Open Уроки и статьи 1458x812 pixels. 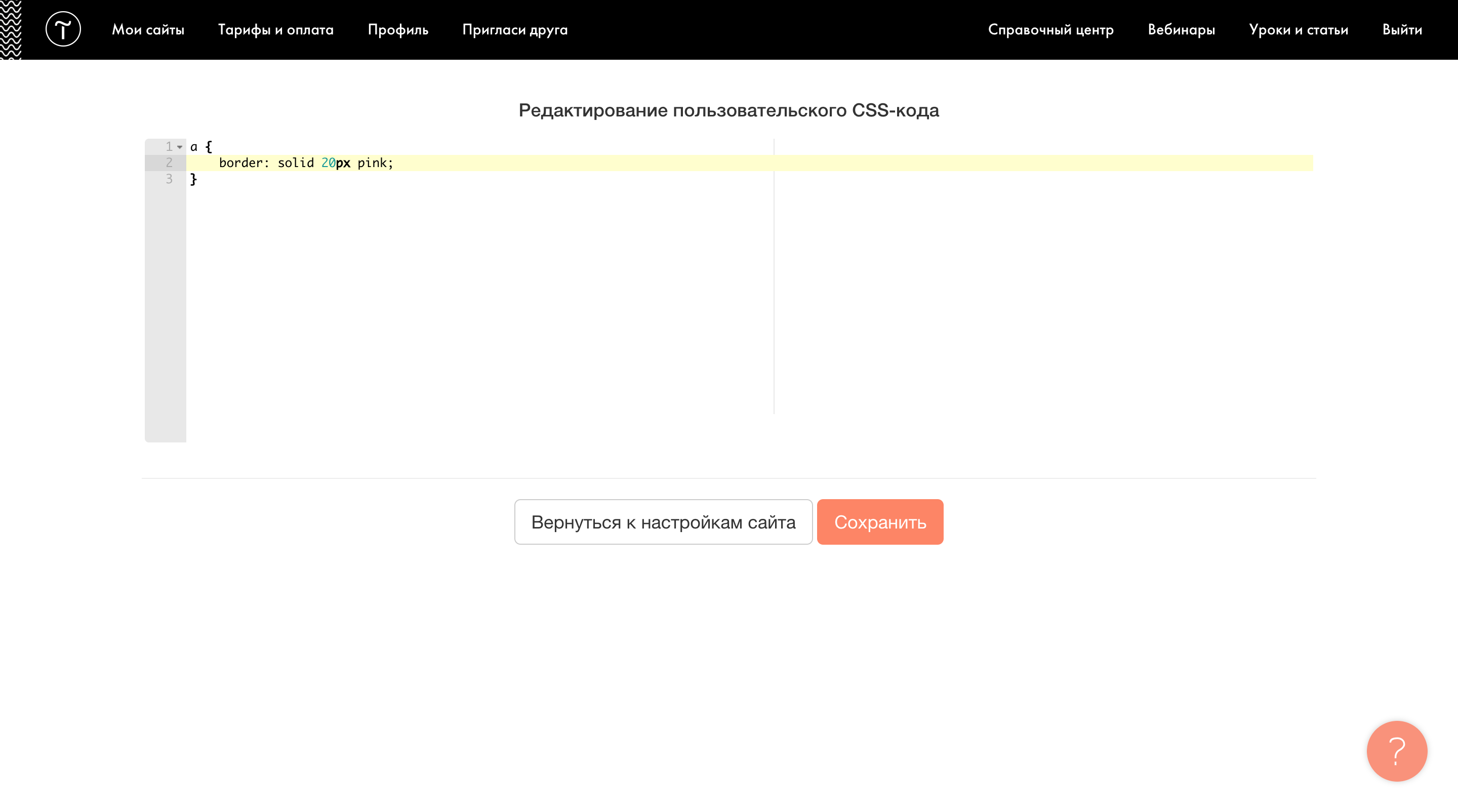coord(1299,30)
